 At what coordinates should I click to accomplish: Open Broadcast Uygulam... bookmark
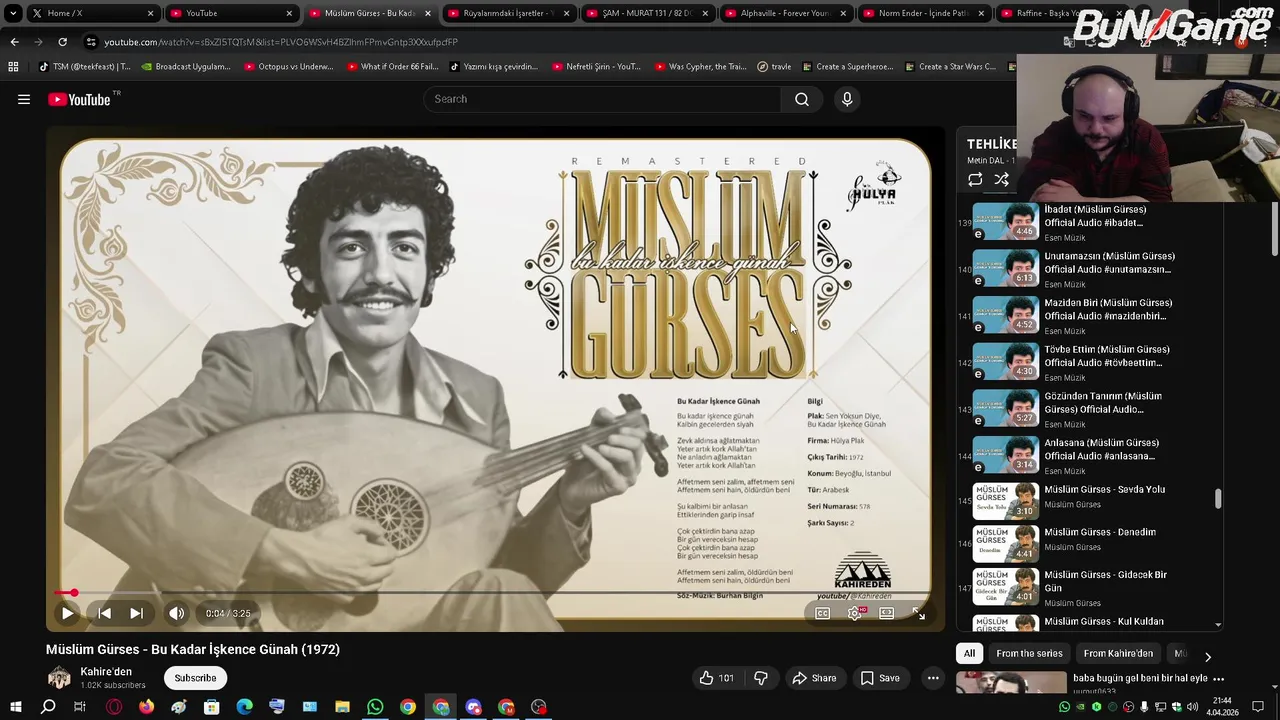click(185, 67)
